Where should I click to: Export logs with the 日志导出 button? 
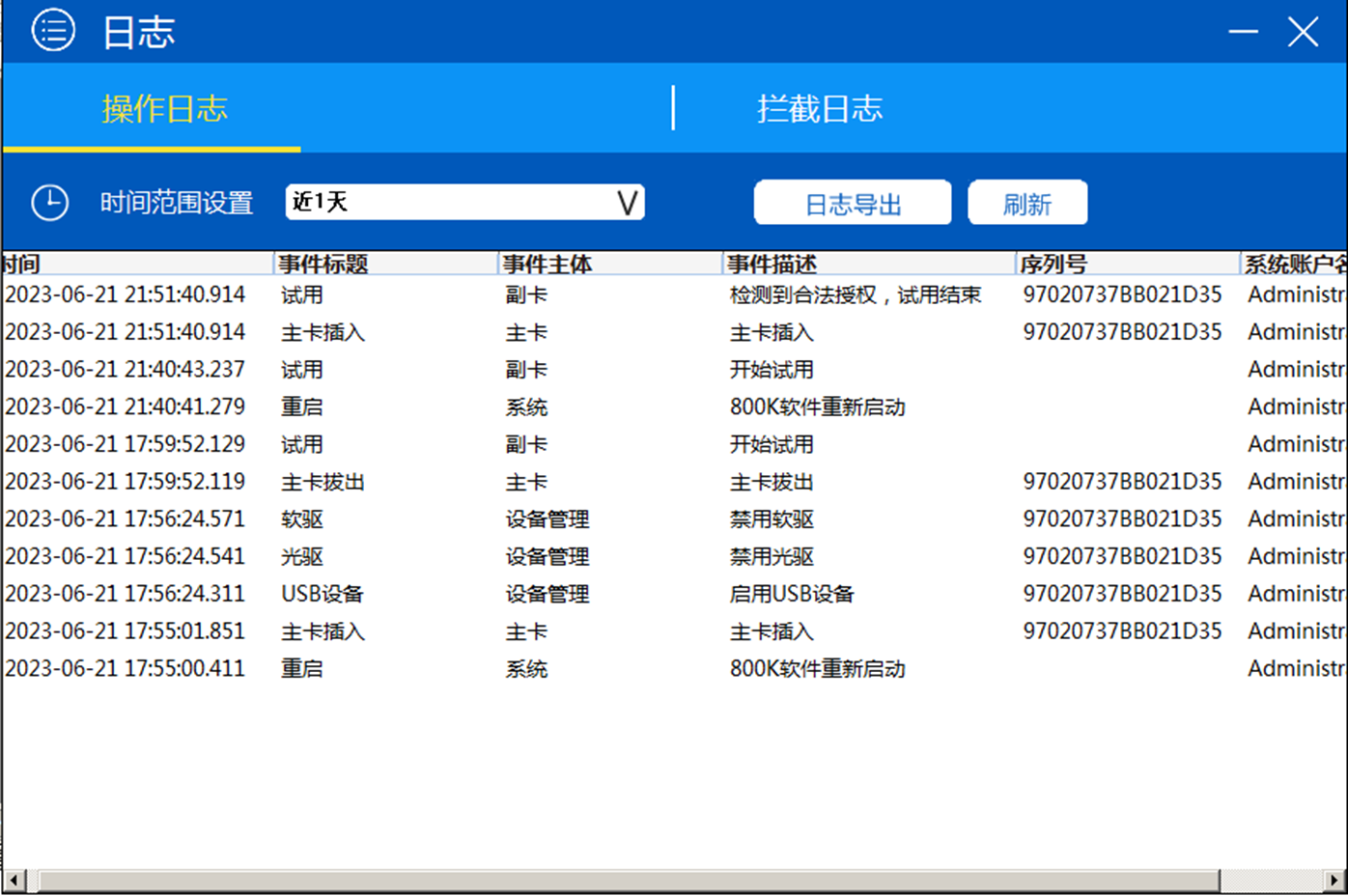pos(852,202)
